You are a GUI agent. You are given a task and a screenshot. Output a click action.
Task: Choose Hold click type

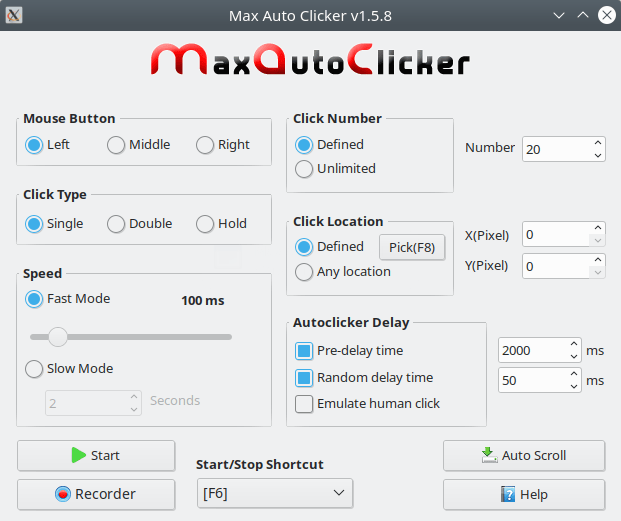coord(221,224)
